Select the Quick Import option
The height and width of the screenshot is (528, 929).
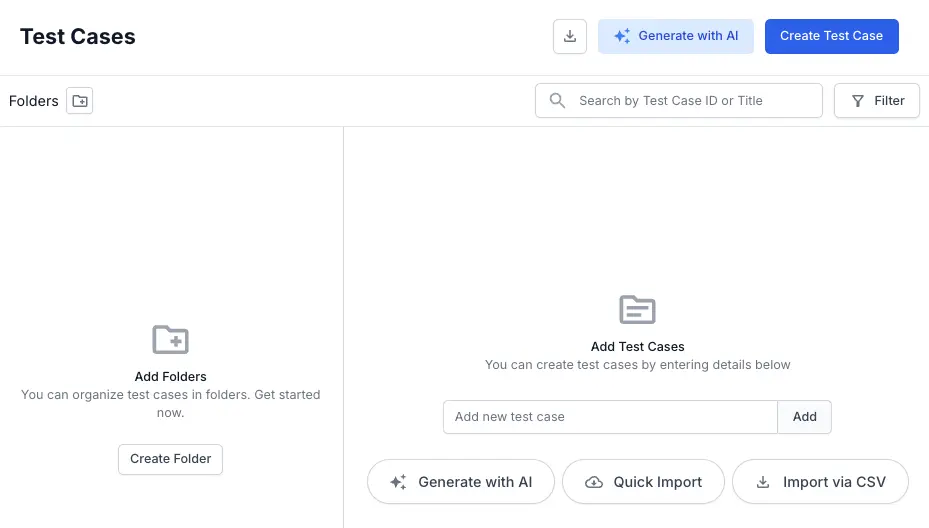pyautogui.click(x=642, y=482)
